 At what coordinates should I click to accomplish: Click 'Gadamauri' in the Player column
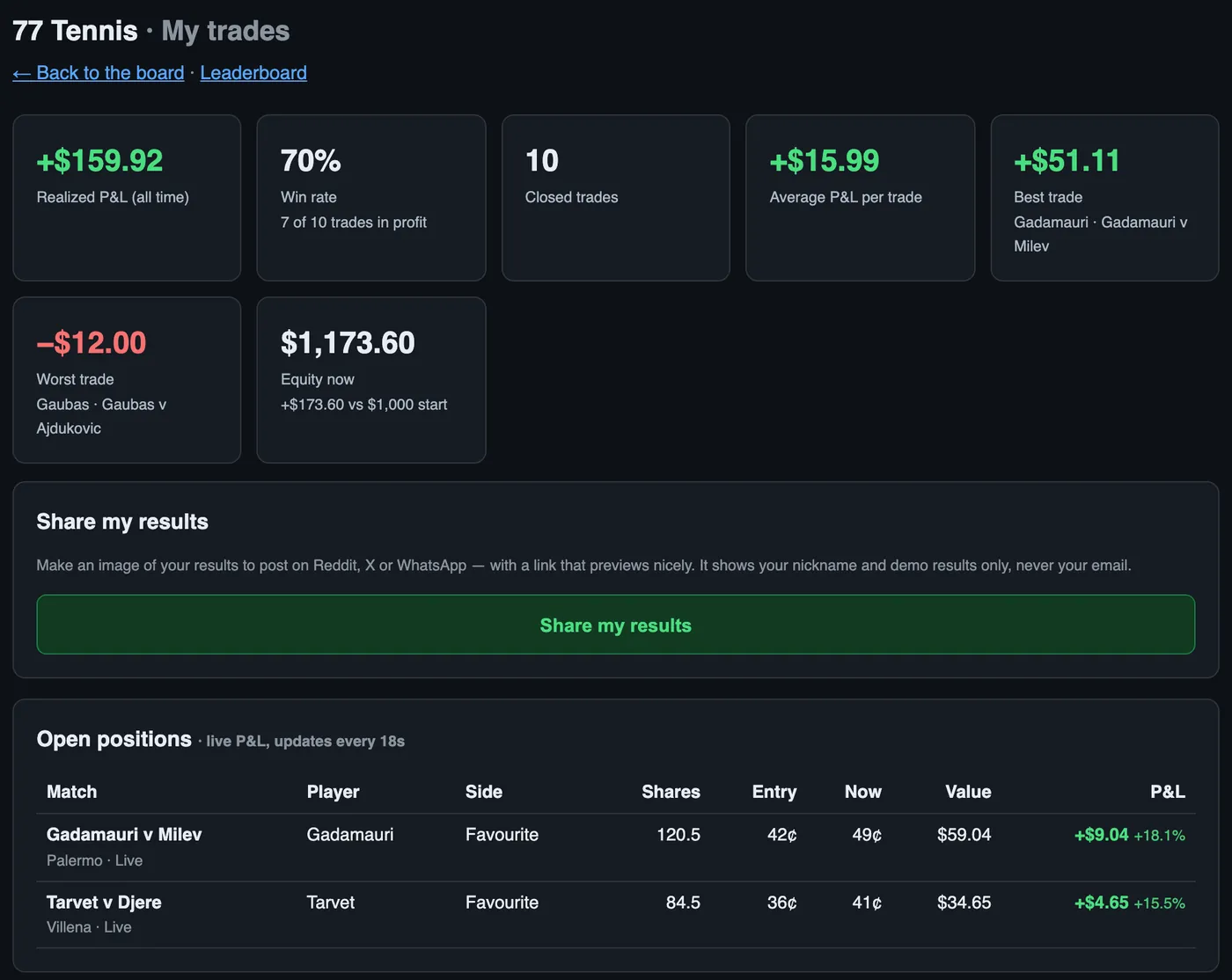coord(350,834)
